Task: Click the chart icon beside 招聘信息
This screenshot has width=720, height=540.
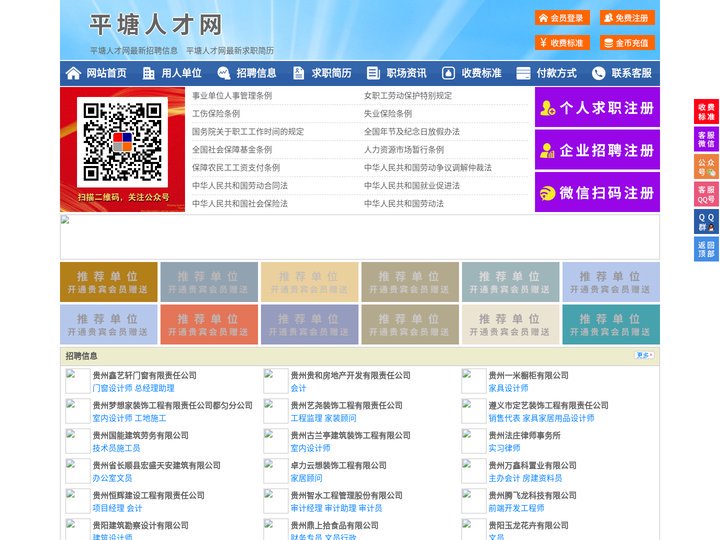Action: [223, 73]
